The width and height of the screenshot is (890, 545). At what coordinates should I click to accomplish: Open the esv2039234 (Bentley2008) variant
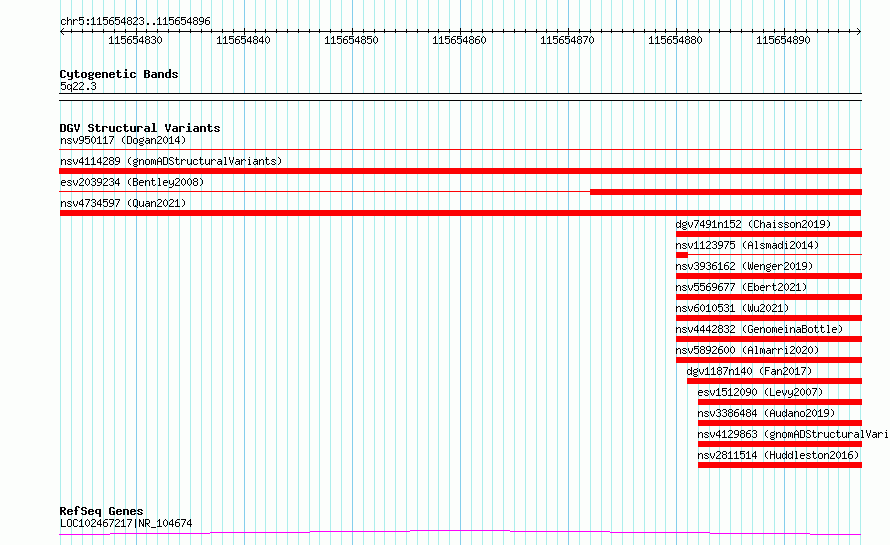(x=132, y=182)
